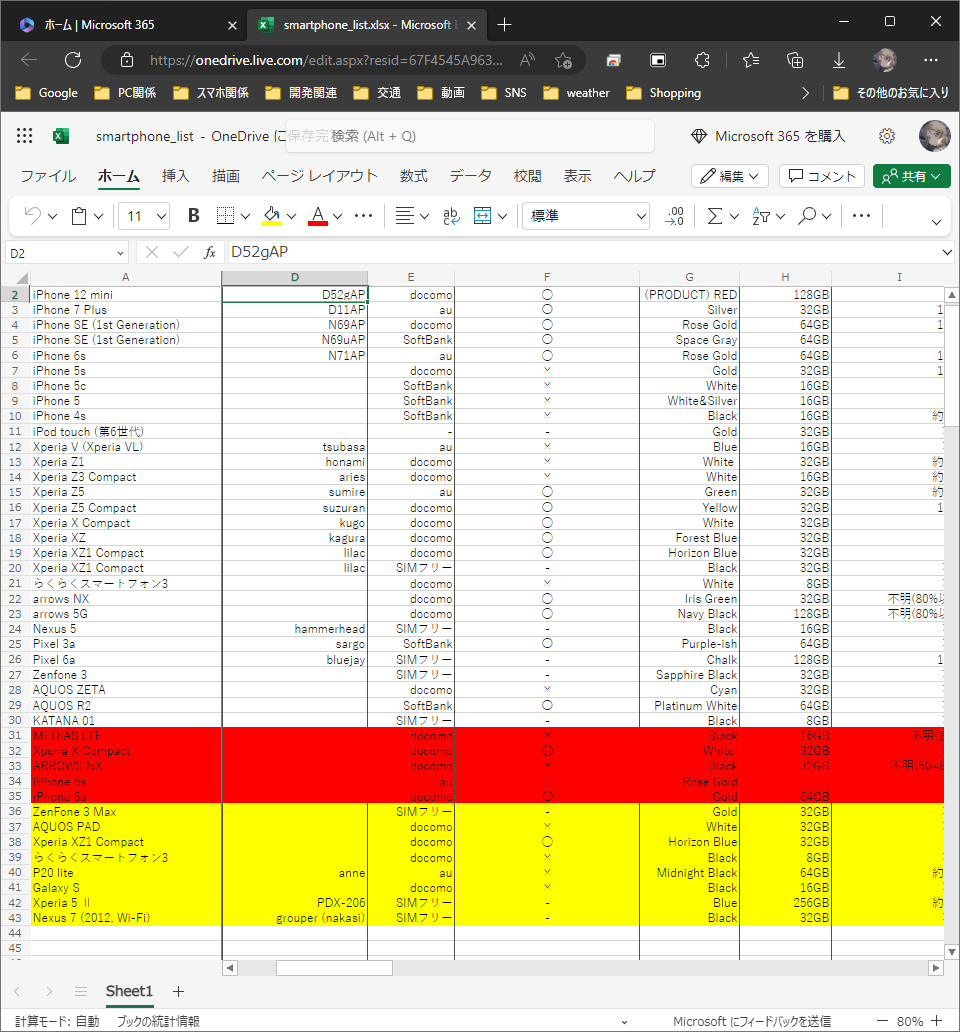Viewport: 960px width, 1032px height.
Task: Click the Find magnifier icon
Action: [x=807, y=215]
